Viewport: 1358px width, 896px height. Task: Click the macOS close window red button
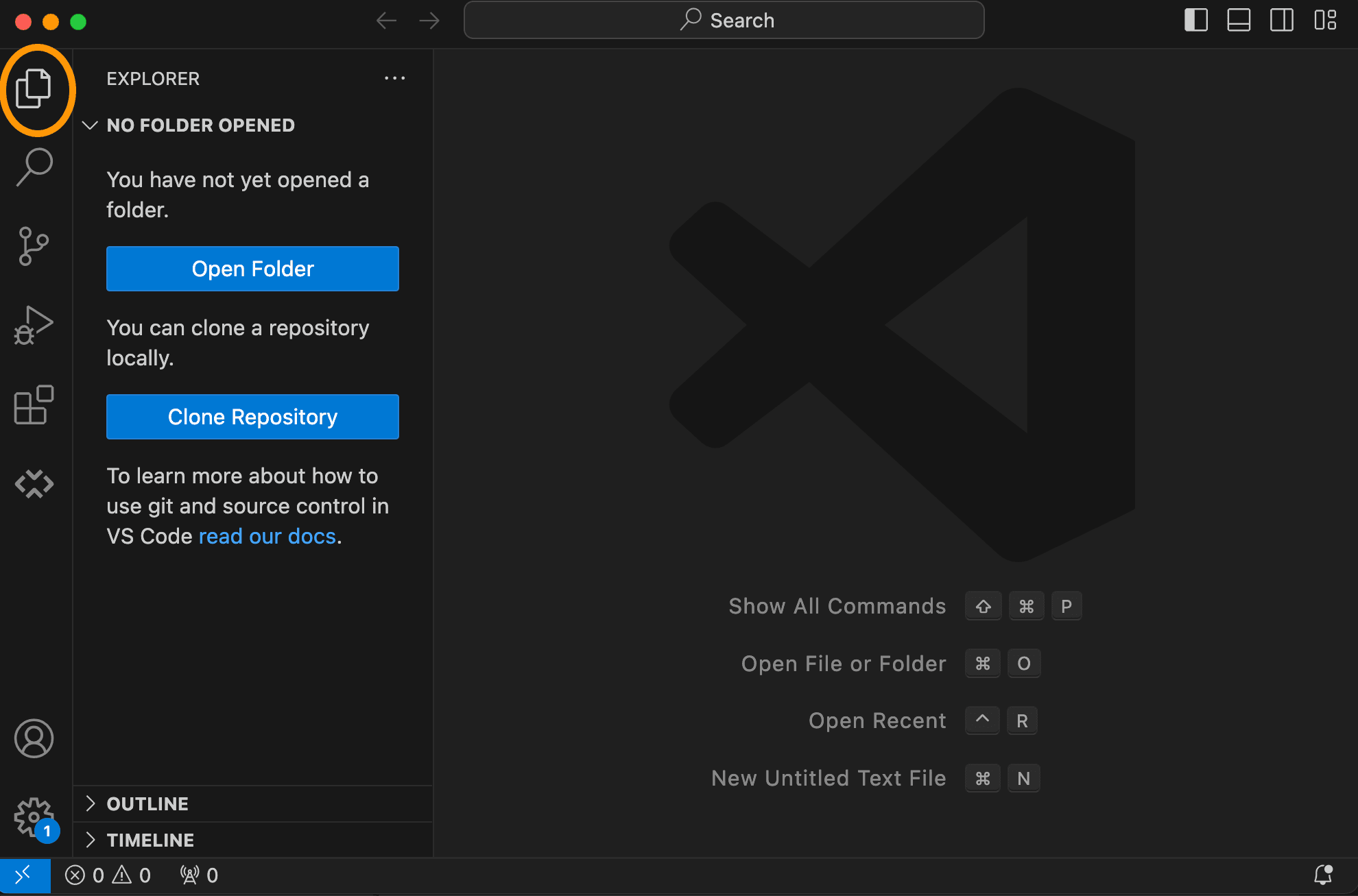tap(23, 22)
